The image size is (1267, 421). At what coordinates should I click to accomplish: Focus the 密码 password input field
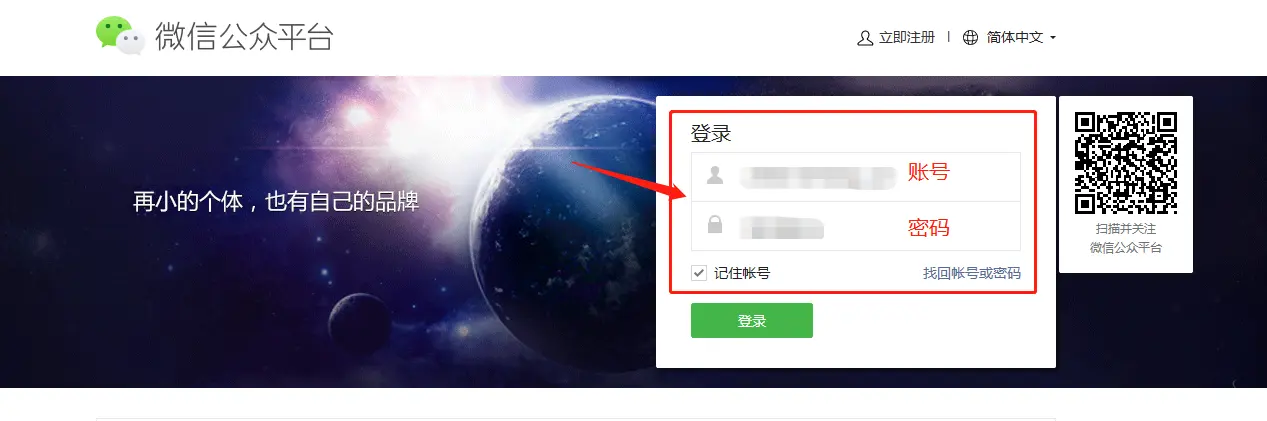(x=856, y=226)
